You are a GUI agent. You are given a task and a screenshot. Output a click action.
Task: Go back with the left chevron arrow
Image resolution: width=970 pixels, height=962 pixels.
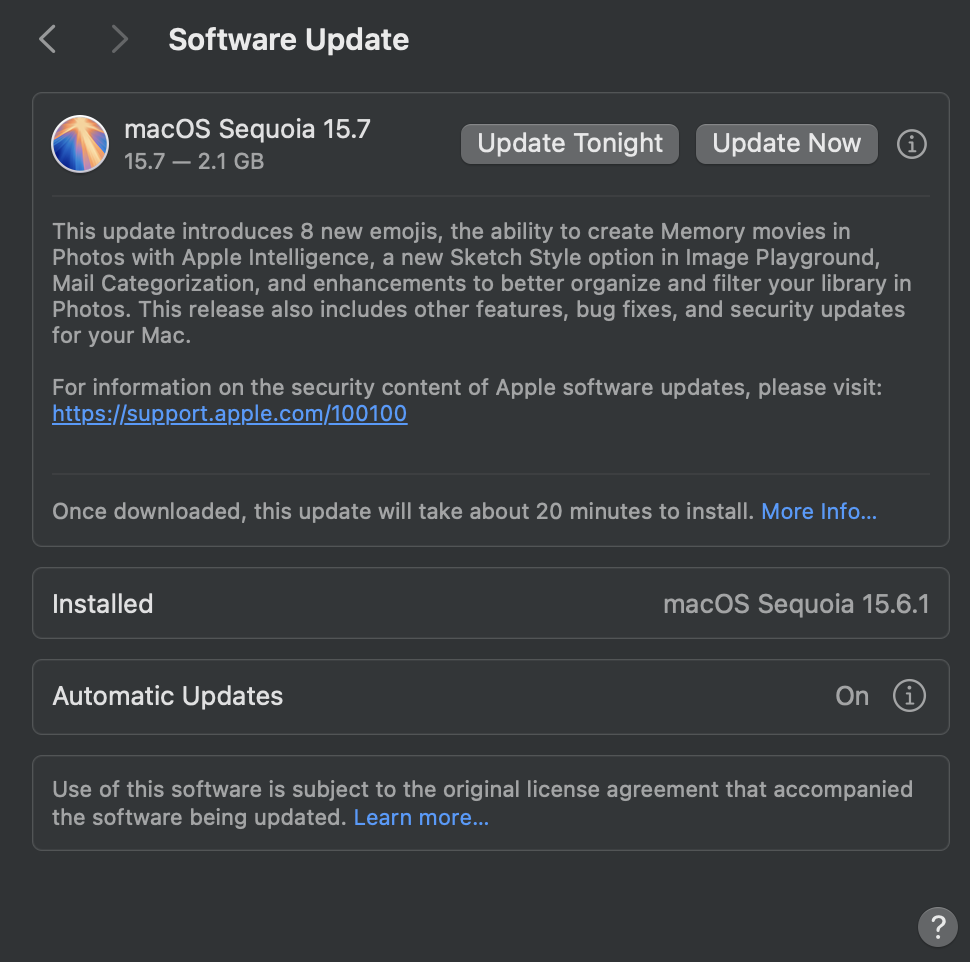(x=48, y=40)
